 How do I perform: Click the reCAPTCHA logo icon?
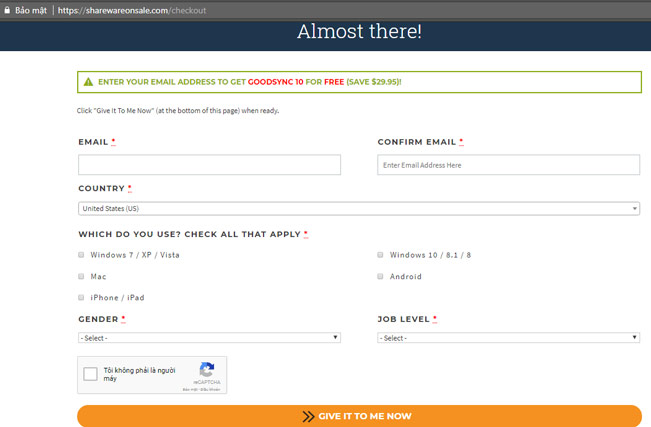[x=207, y=369]
